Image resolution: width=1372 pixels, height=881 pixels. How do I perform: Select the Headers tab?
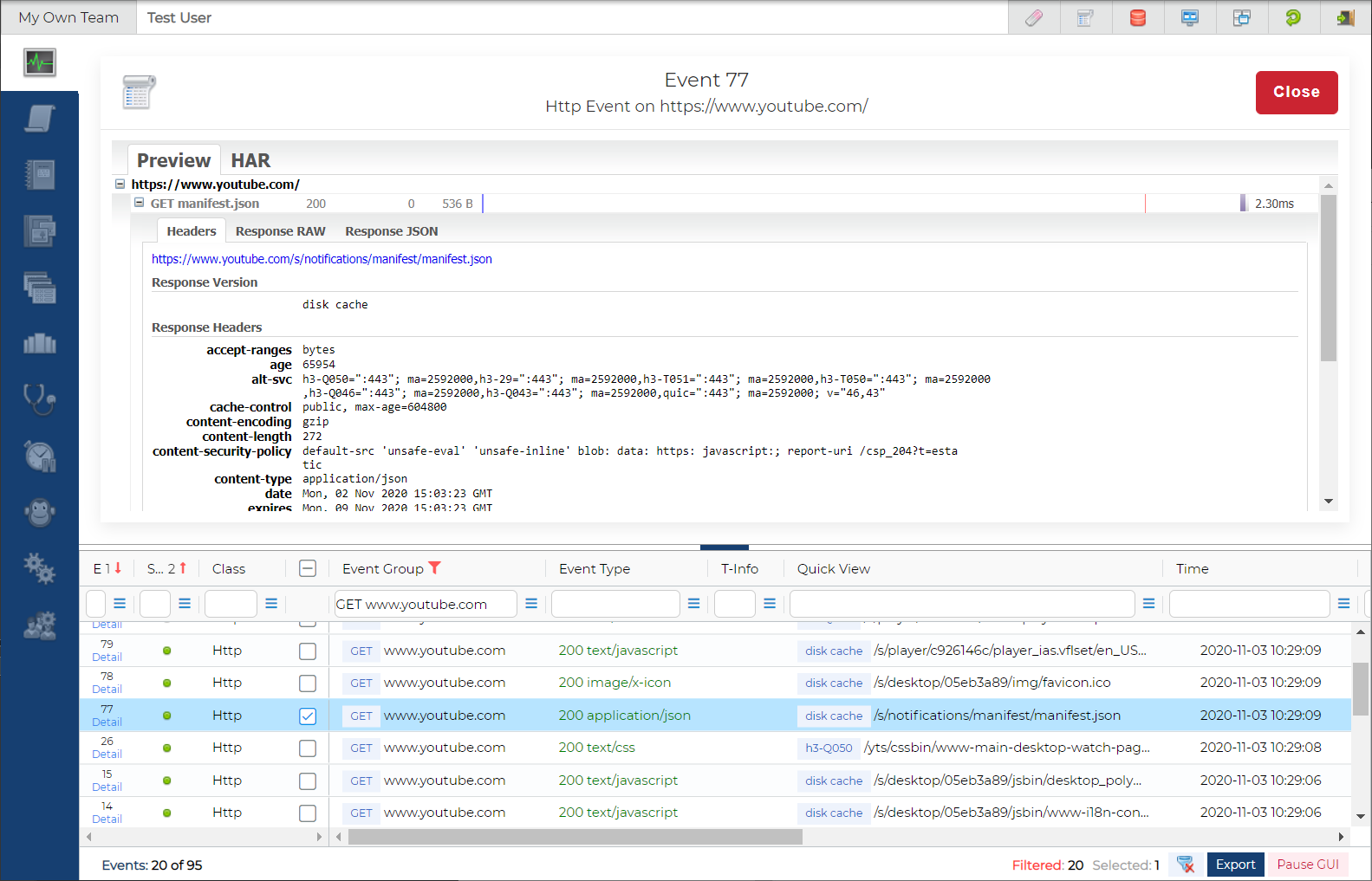192,231
